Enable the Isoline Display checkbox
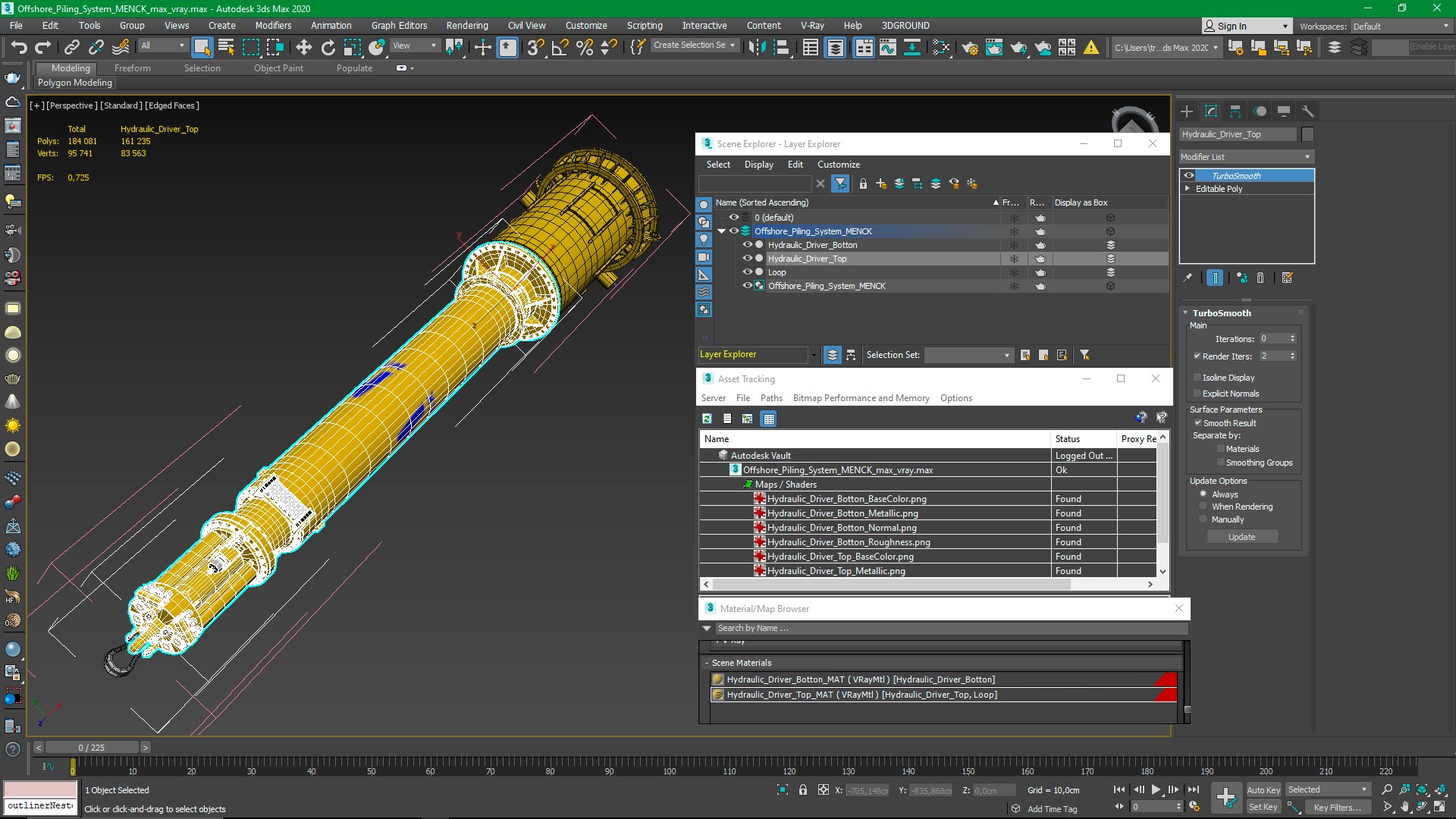The width and height of the screenshot is (1456, 819). [x=1197, y=378]
